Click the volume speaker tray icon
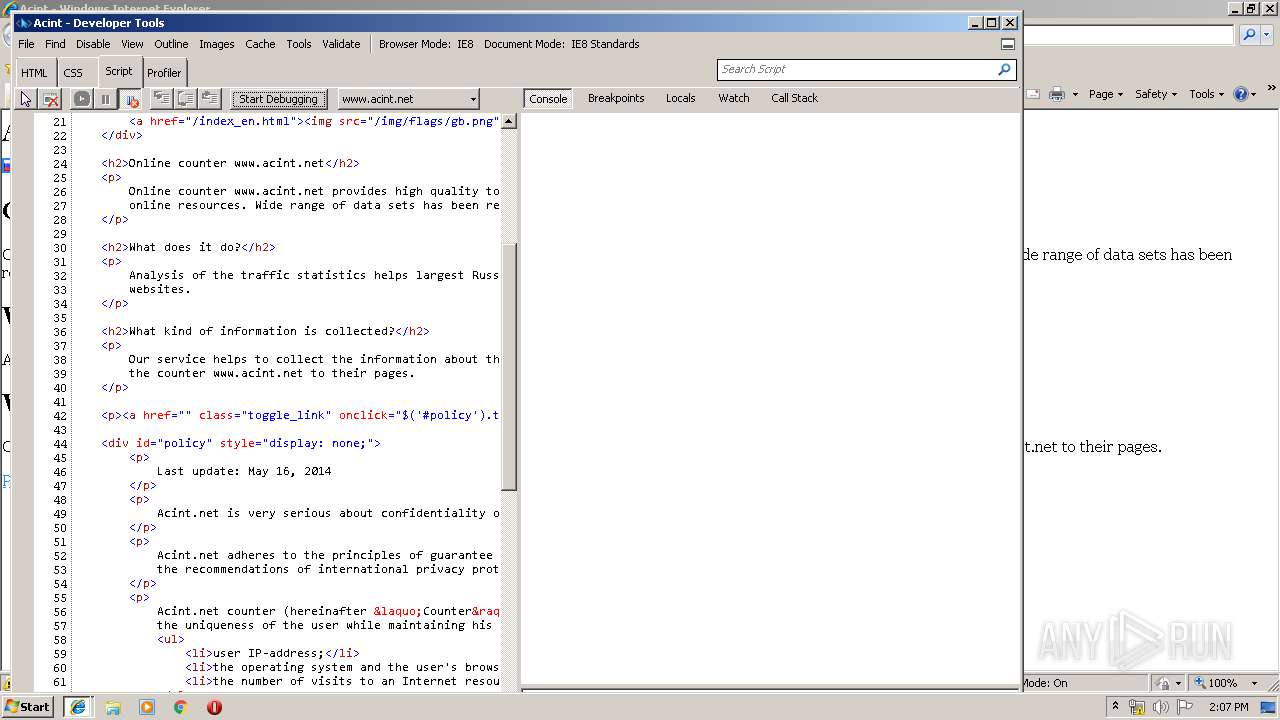Viewport: 1280px width, 720px height. [1160, 707]
